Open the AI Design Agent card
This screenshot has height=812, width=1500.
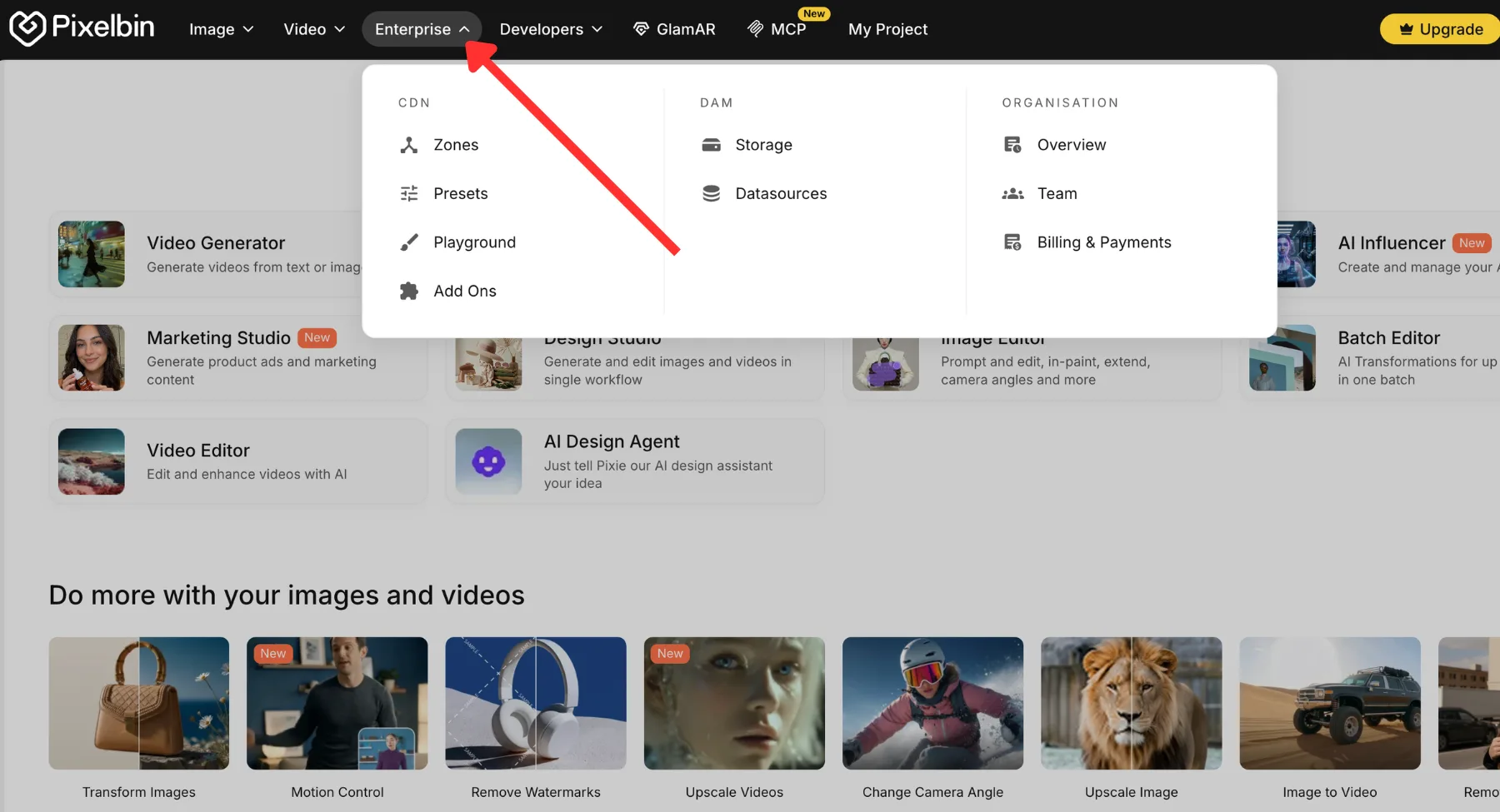[x=635, y=461]
